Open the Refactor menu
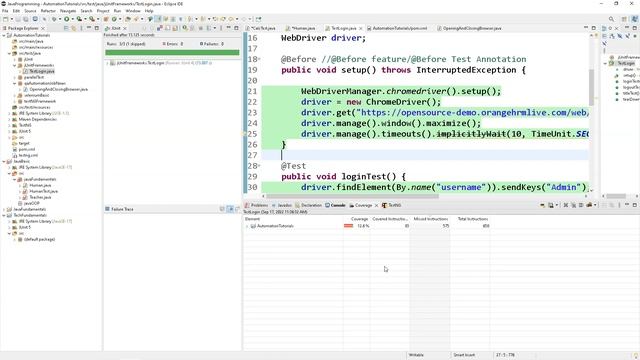The width and height of the screenshot is (640, 360). click(48, 11)
